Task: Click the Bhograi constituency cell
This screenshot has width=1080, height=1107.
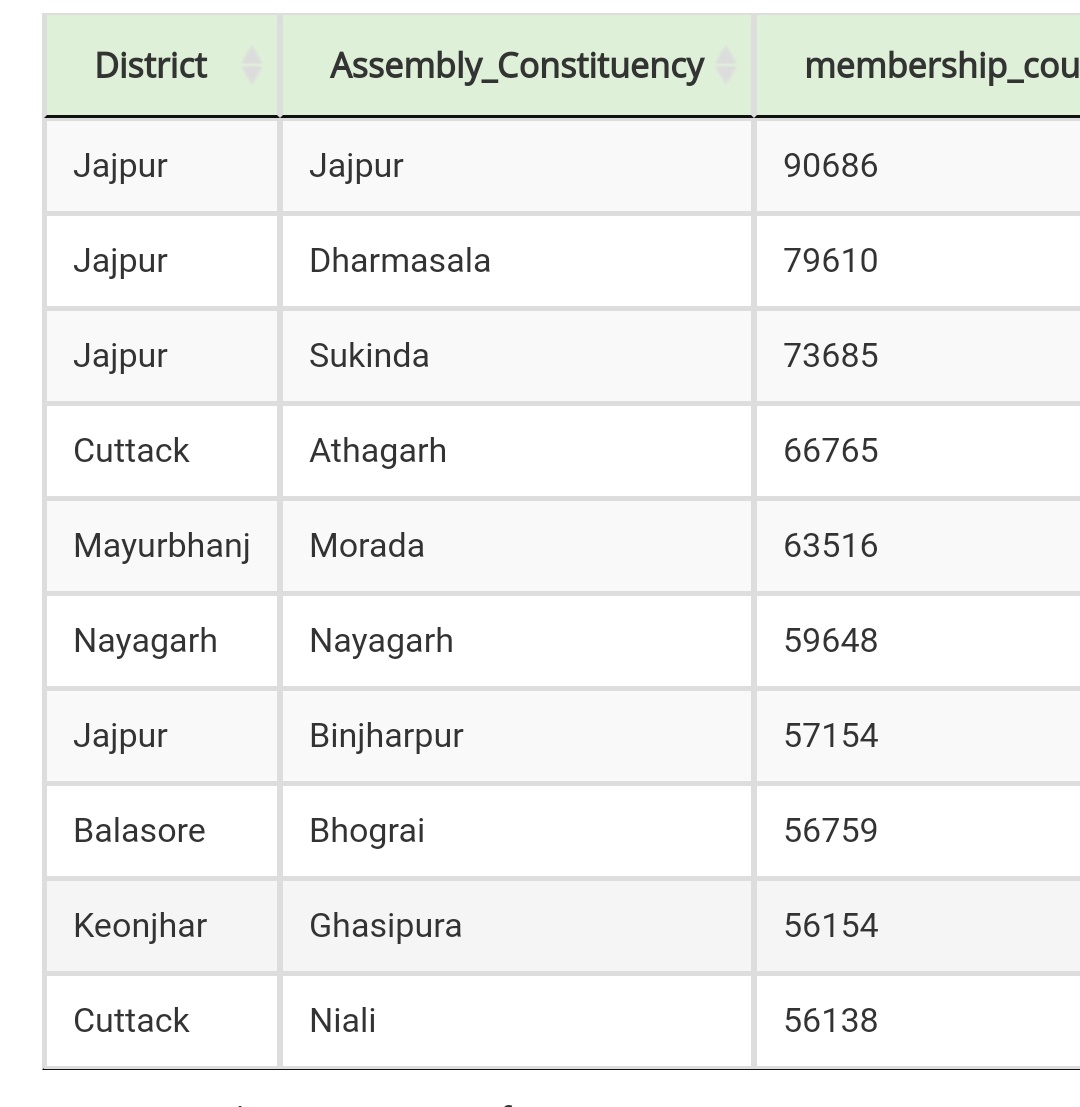Action: click(x=367, y=831)
